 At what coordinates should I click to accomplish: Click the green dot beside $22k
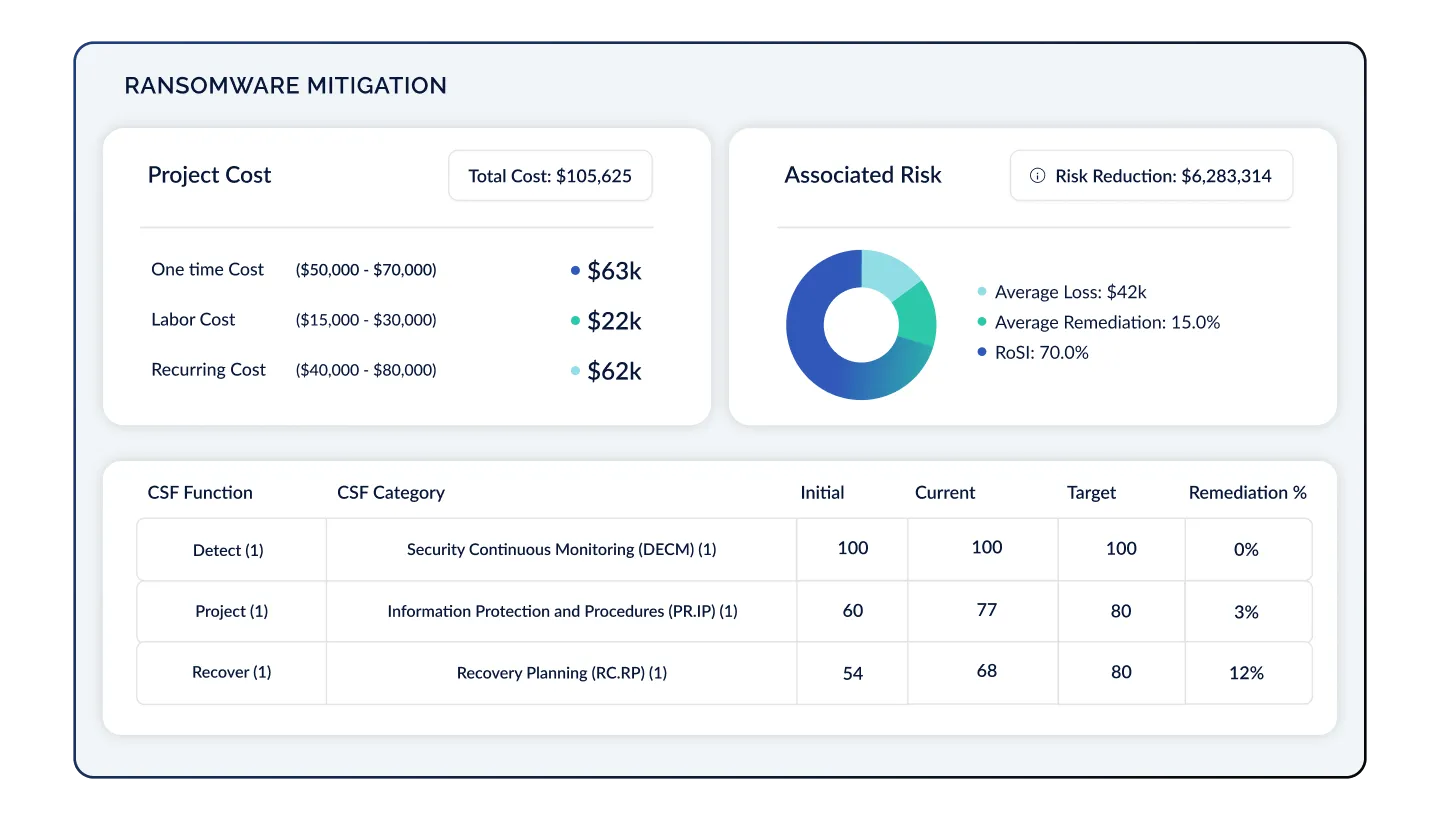pos(575,321)
